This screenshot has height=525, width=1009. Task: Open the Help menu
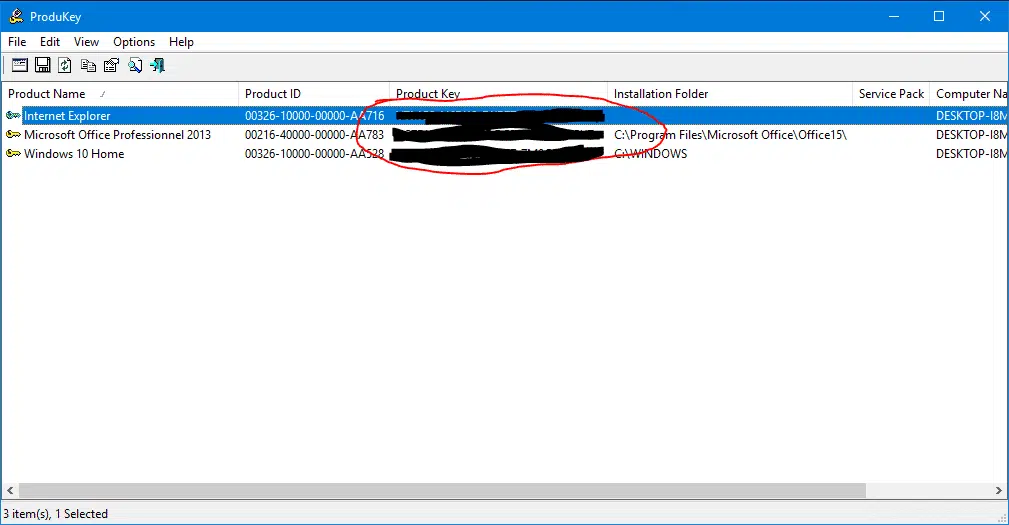(x=181, y=42)
